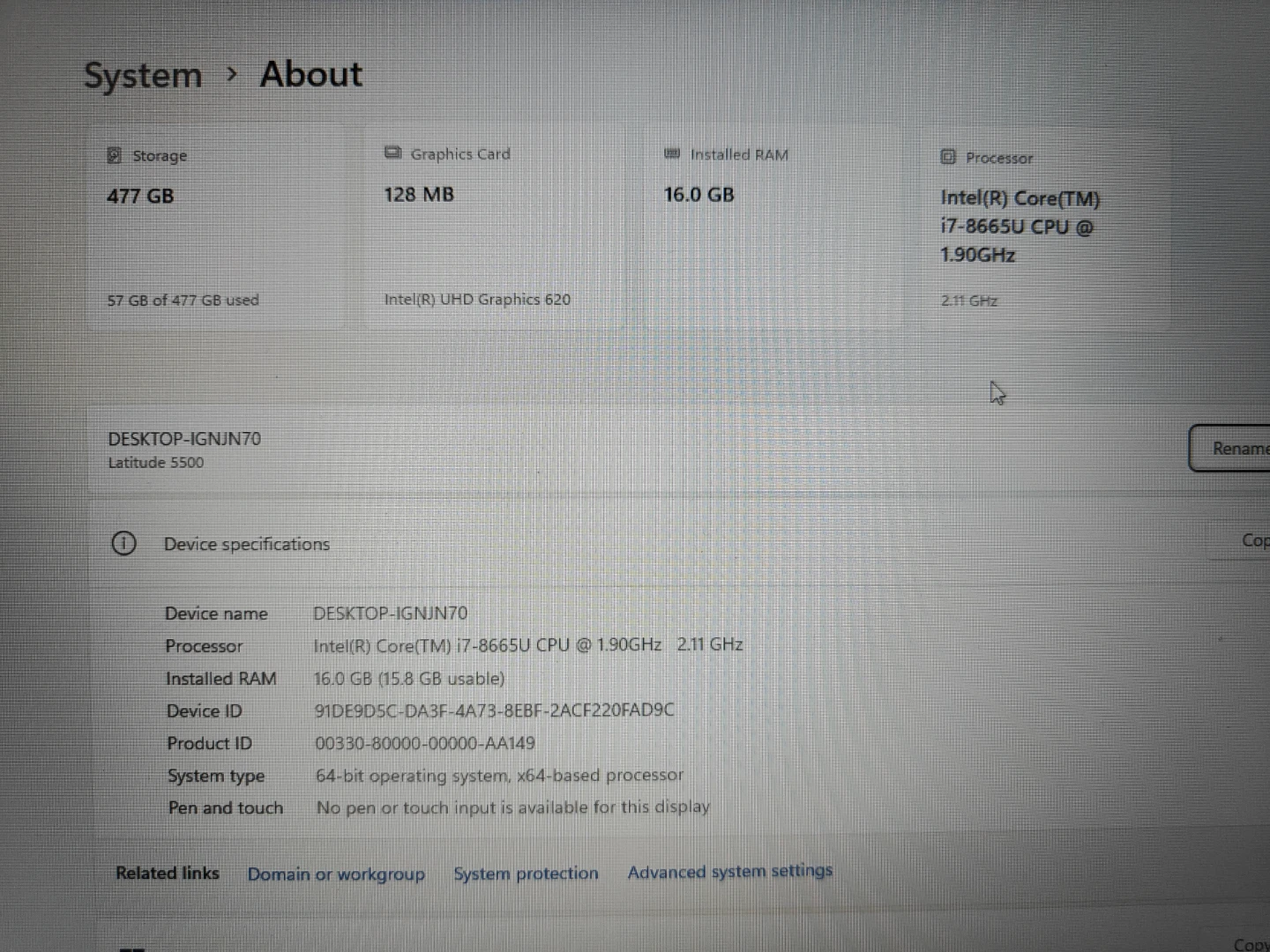
Task: Click the Device name label
Action: [x=216, y=614]
